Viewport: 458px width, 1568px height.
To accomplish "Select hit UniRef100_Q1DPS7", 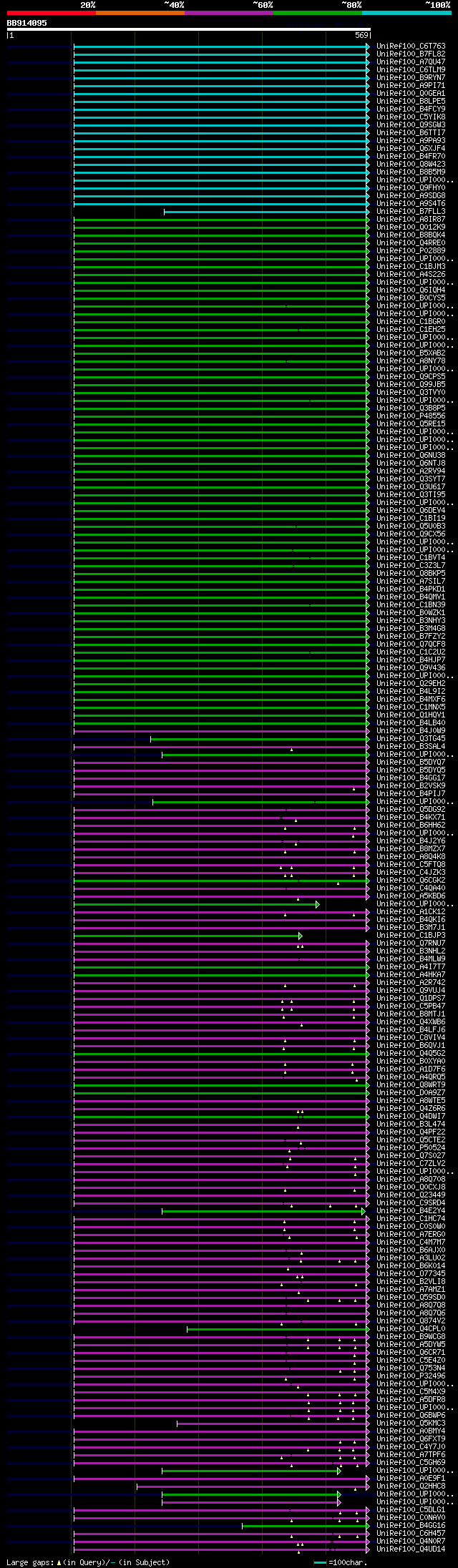I will click(x=411, y=999).
